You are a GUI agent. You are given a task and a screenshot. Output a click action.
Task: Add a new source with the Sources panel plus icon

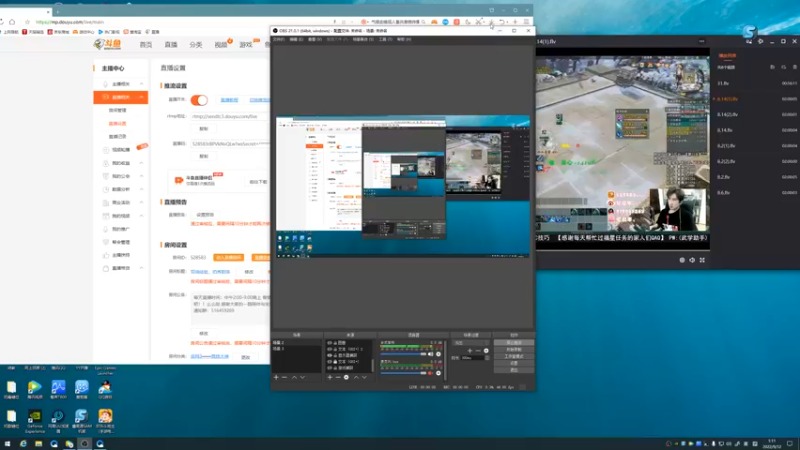tap(330, 377)
